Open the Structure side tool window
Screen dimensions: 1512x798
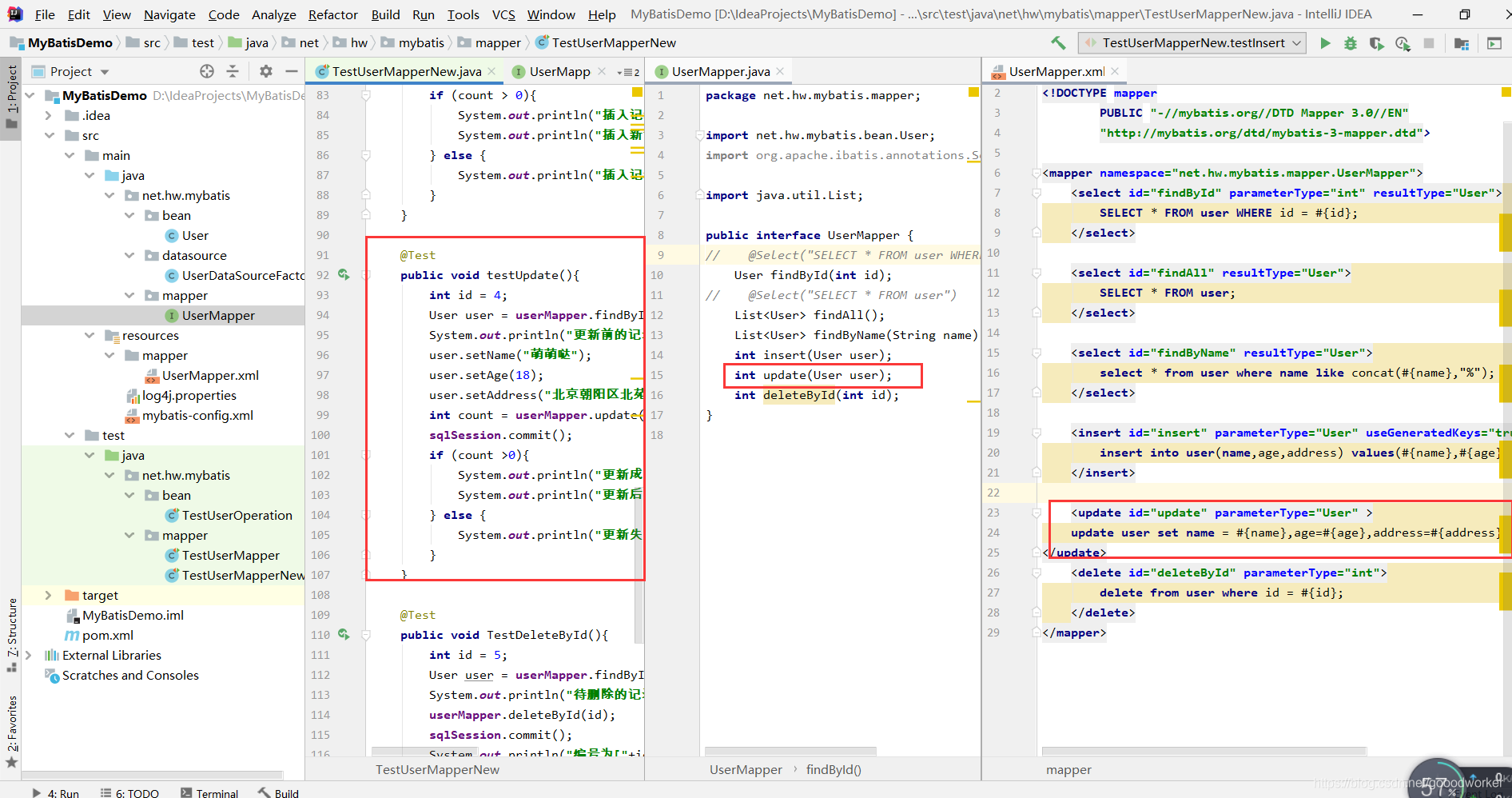pyautogui.click(x=11, y=633)
